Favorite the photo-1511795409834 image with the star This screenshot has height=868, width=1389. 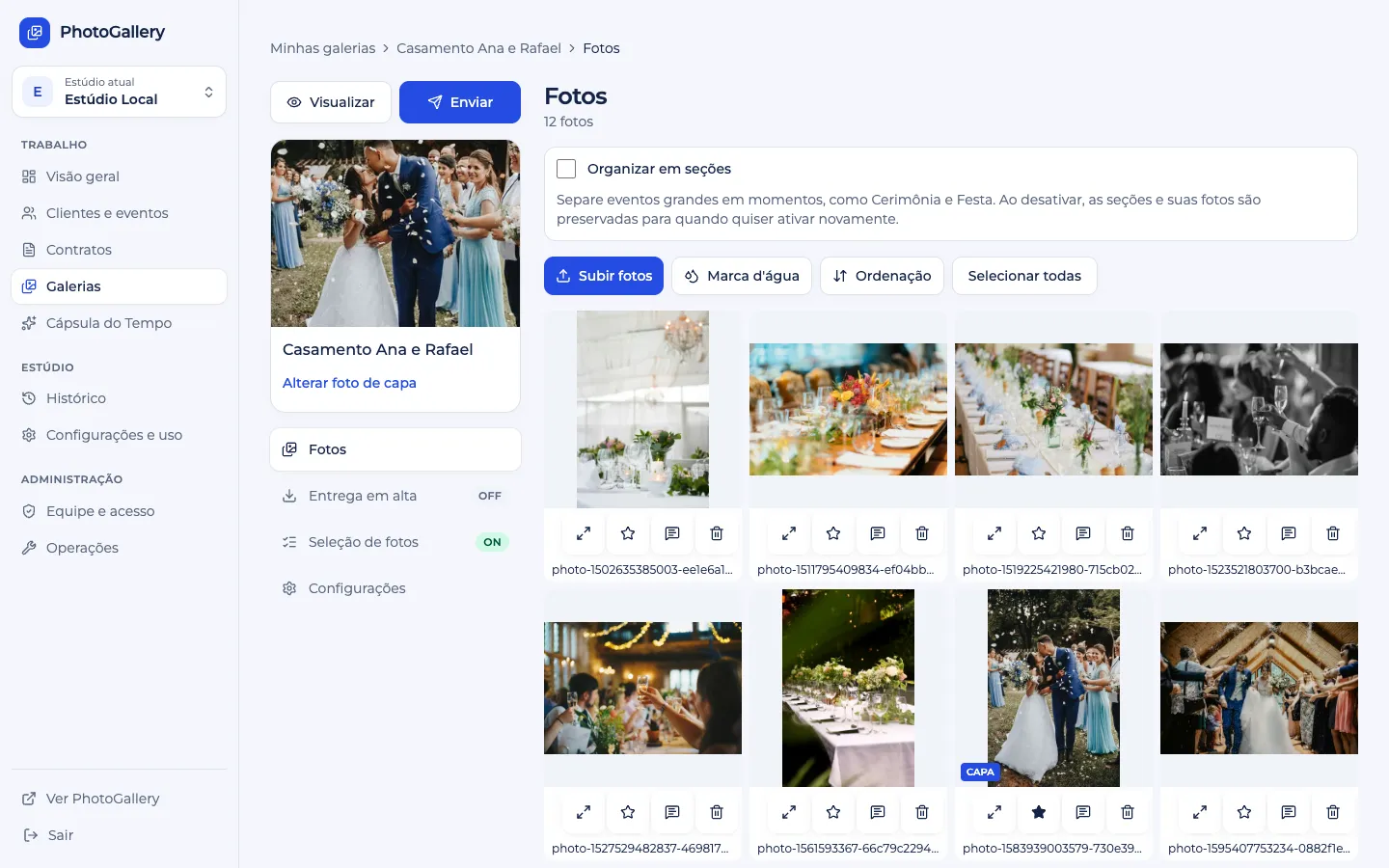click(x=833, y=533)
